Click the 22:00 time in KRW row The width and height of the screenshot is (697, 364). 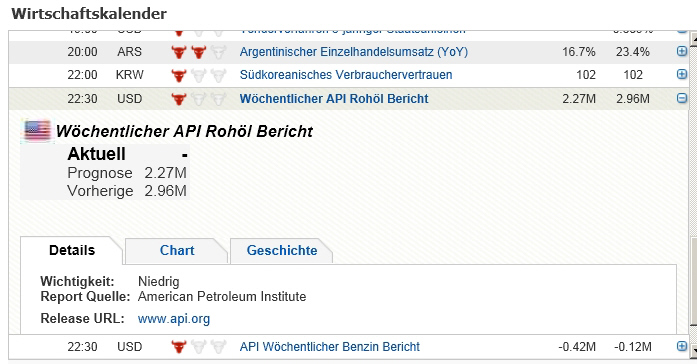[82, 75]
